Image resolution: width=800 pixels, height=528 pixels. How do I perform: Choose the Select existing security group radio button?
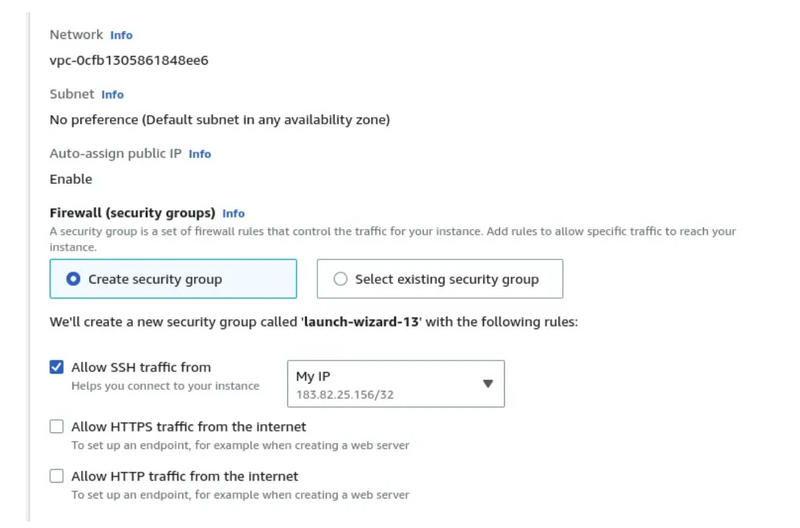[340, 279]
